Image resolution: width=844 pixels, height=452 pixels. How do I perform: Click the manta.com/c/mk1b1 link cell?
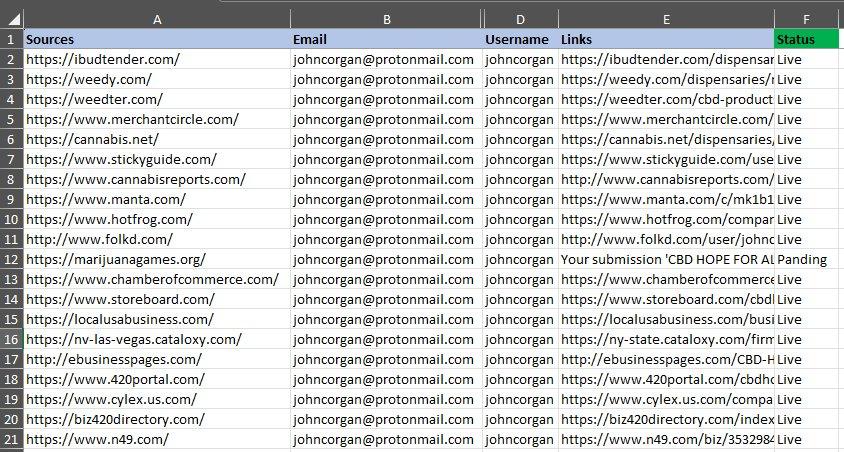click(x=666, y=199)
